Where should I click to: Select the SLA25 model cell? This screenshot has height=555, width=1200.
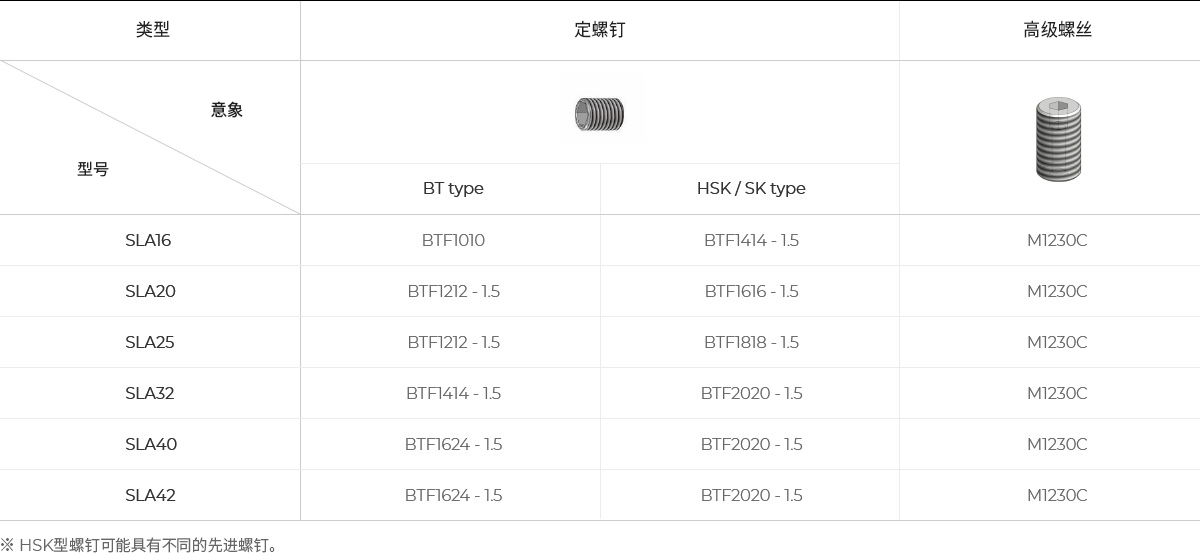[x=150, y=342]
